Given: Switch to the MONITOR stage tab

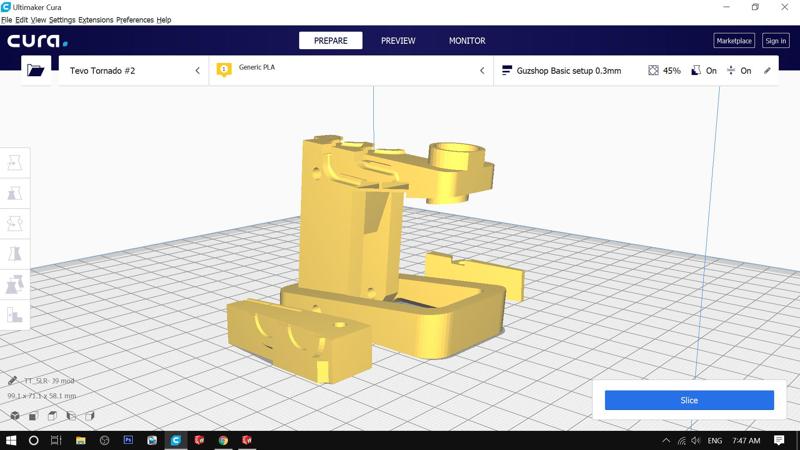Looking at the screenshot, I should point(467,41).
